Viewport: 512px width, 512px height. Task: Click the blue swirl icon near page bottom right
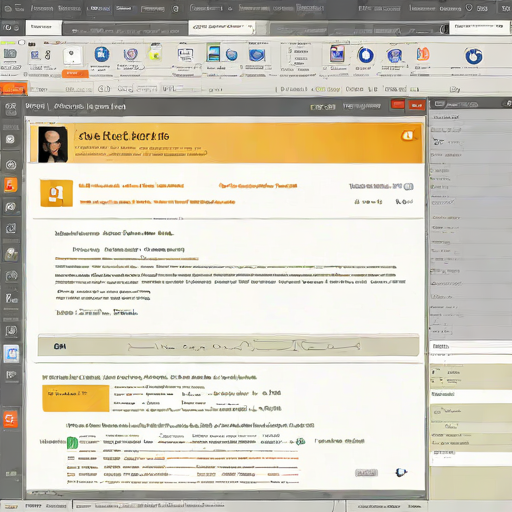pos(401,472)
